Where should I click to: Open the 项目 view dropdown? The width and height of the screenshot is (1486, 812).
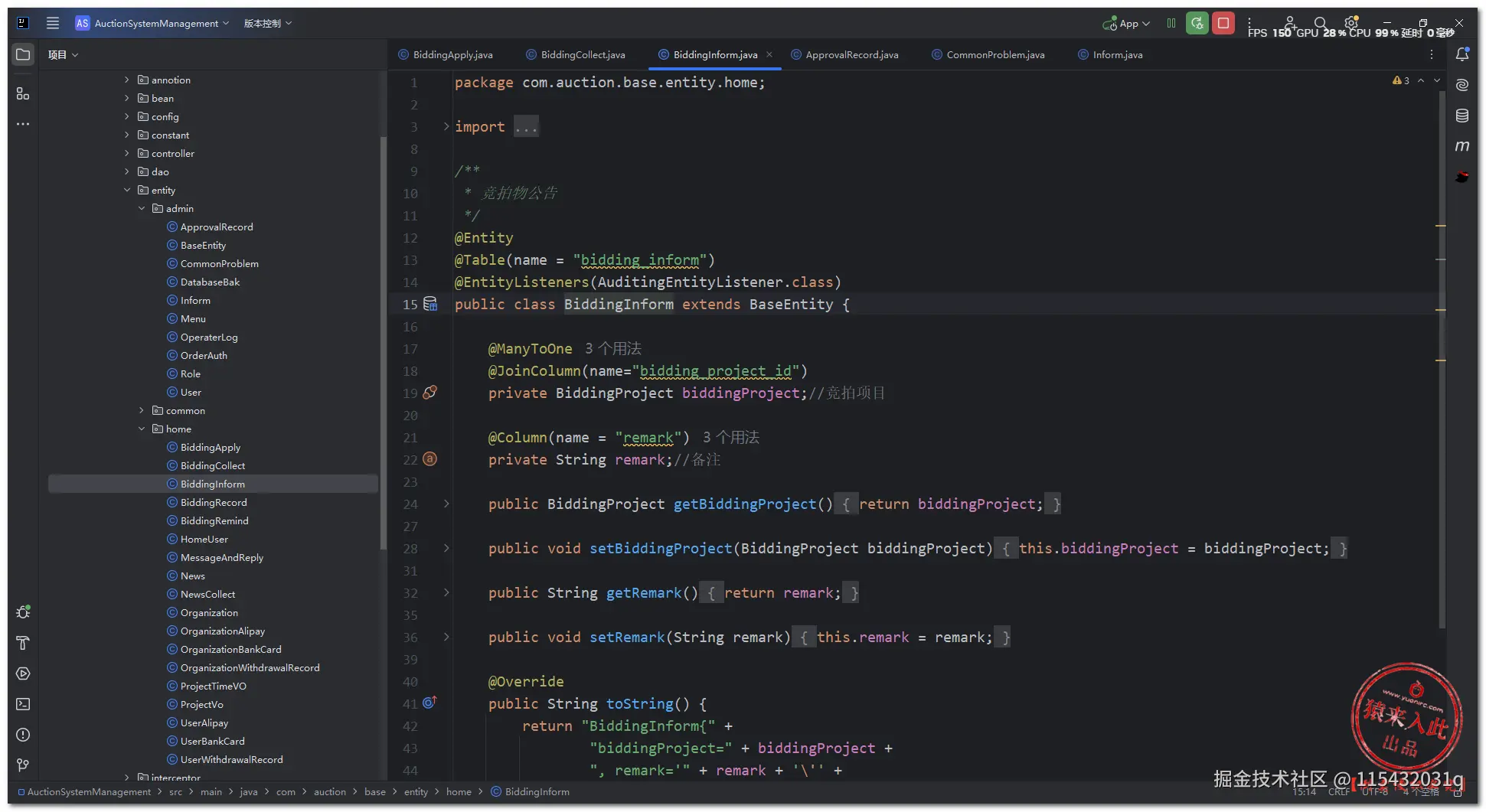point(63,54)
